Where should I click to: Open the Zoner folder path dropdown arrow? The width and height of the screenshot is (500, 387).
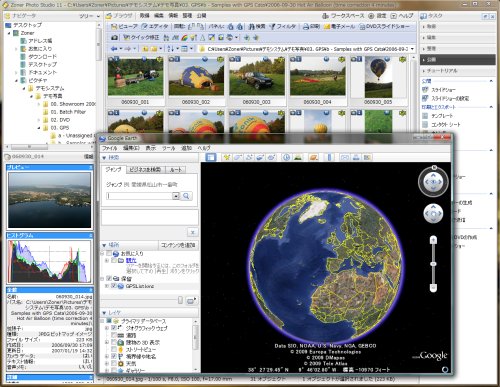(x=413, y=49)
